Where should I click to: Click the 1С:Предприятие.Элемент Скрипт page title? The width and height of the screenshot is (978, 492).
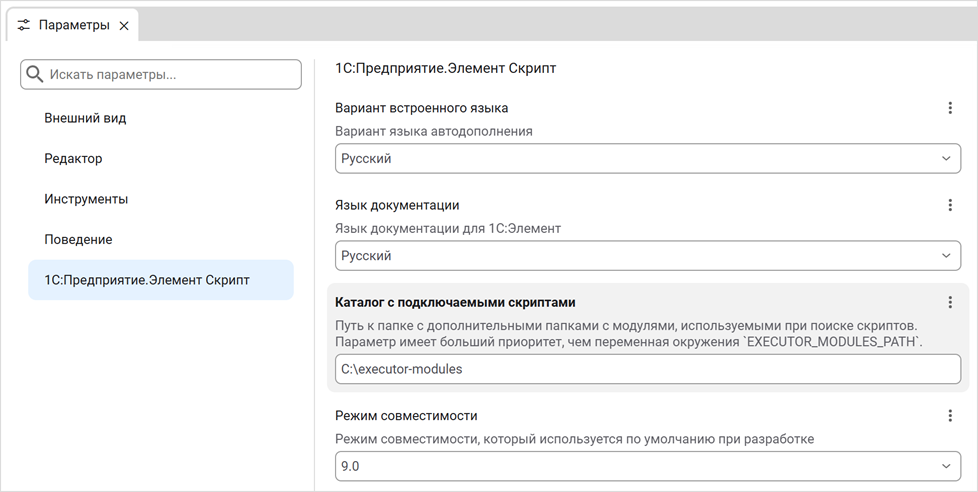tap(445, 69)
